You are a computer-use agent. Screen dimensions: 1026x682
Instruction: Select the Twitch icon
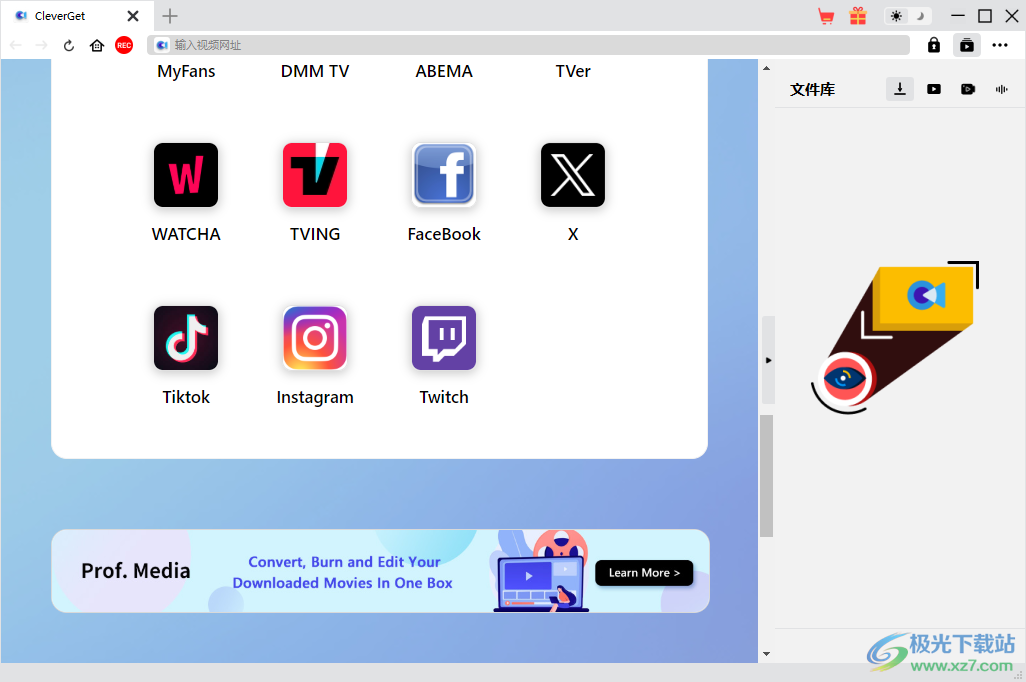tap(444, 338)
